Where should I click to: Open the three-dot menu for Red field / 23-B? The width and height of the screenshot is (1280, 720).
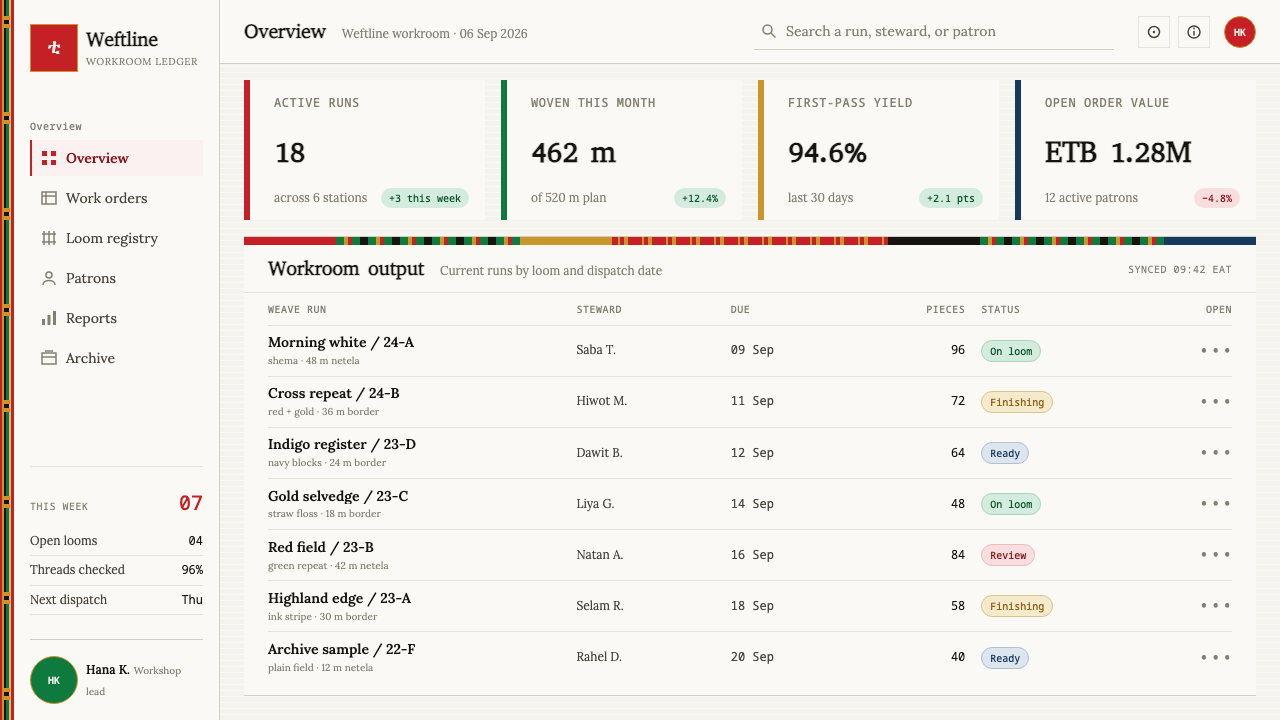pyautogui.click(x=1215, y=555)
